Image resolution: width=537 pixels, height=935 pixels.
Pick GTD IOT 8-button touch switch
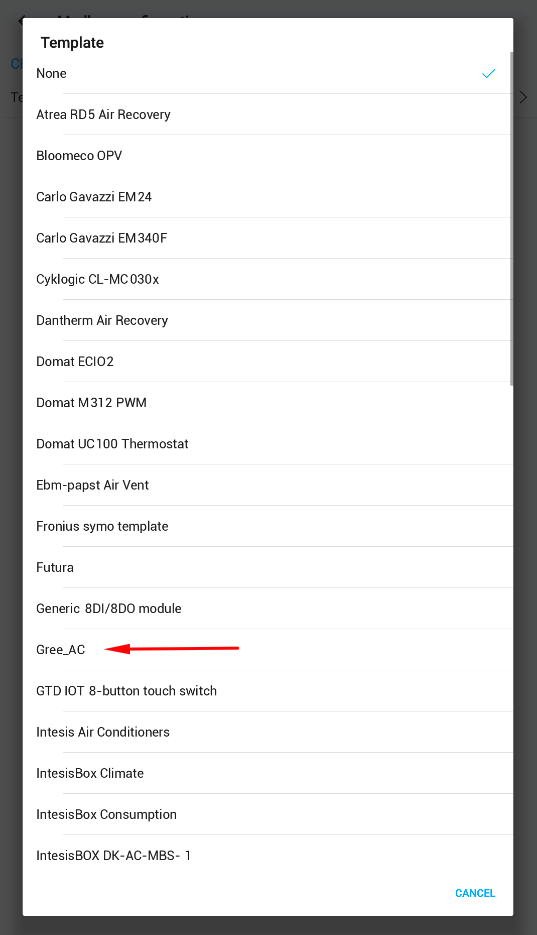click(x=268, y=691)
